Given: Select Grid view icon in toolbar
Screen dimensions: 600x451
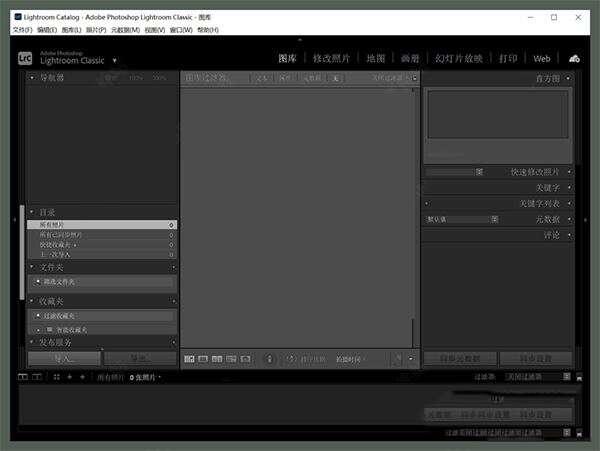Looking at the screenshot, I should [189, 358].
